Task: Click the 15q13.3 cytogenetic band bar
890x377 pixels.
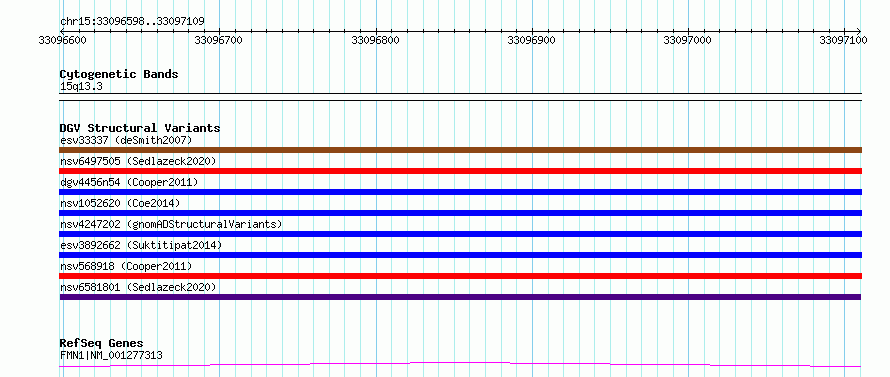Action: tap(460, 97)
